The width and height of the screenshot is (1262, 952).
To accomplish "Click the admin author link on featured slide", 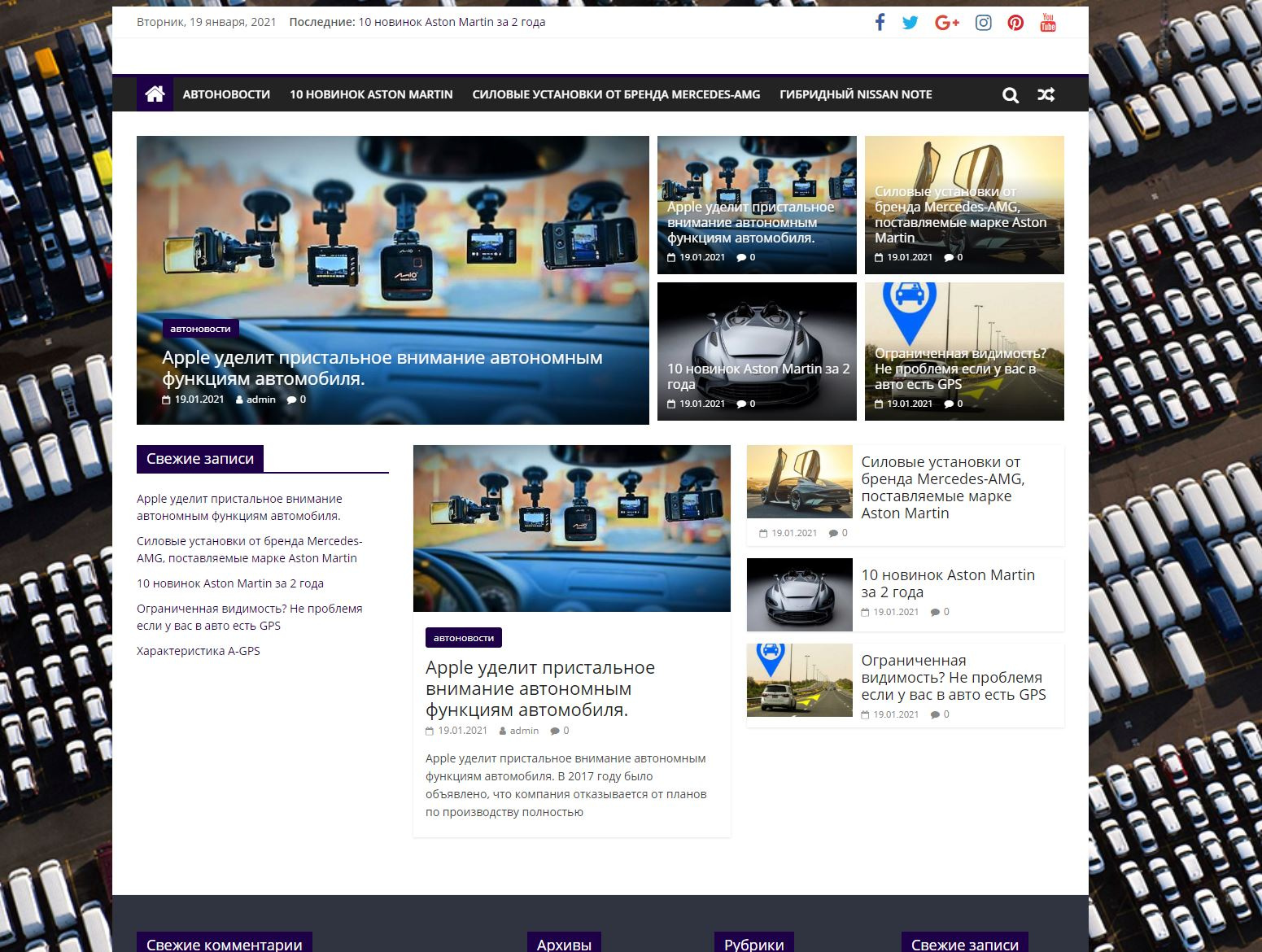I will (x=260, y=400).
